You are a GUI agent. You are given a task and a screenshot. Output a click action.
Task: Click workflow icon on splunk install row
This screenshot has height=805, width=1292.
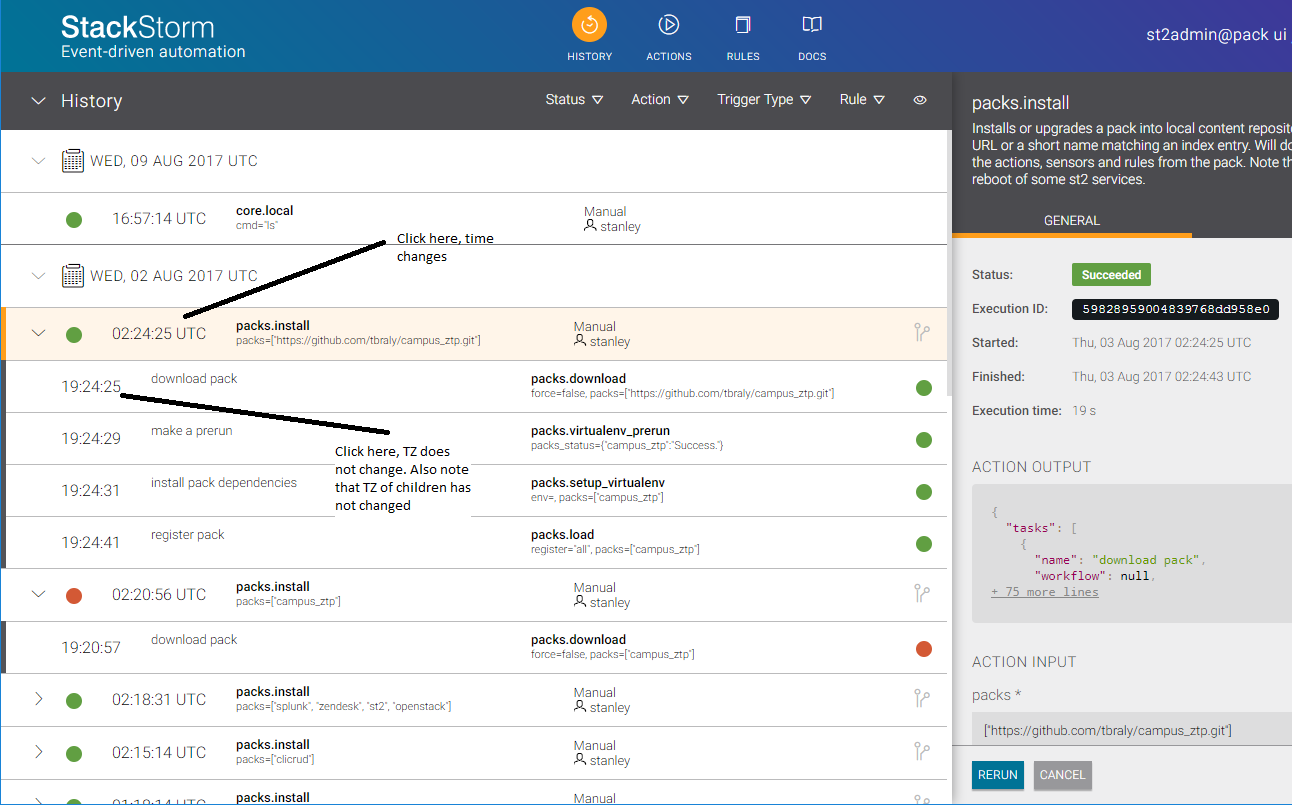(922, 699)
